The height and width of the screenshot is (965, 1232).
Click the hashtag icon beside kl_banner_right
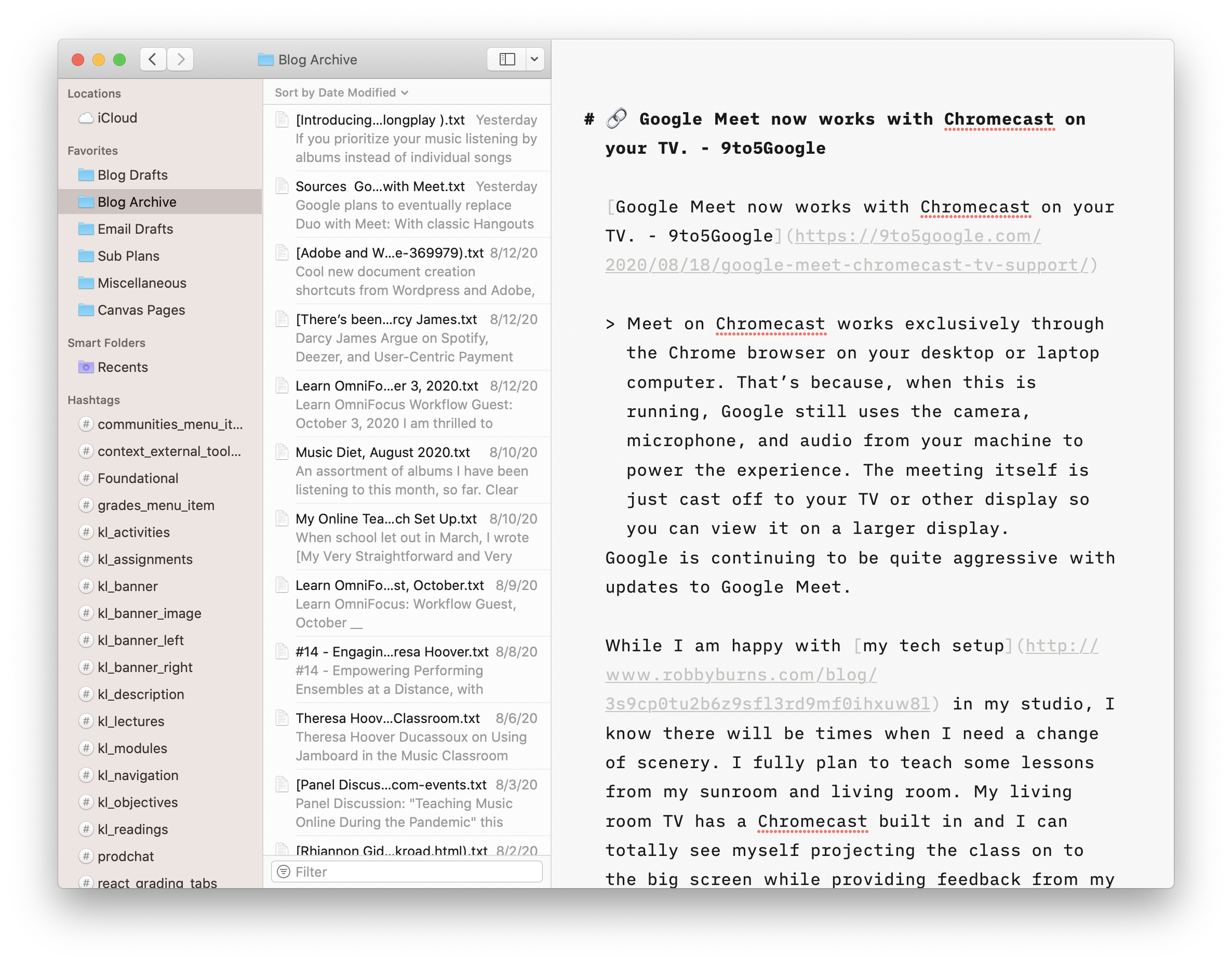tap(86, 667)
